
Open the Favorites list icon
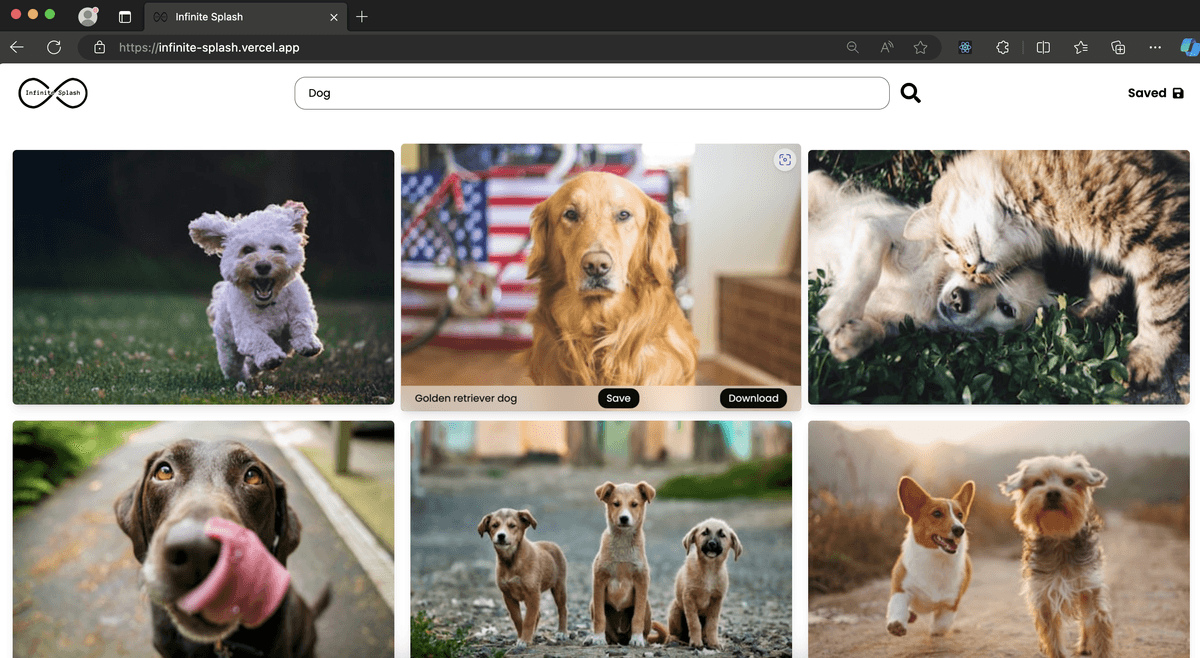click(1081, 47)
